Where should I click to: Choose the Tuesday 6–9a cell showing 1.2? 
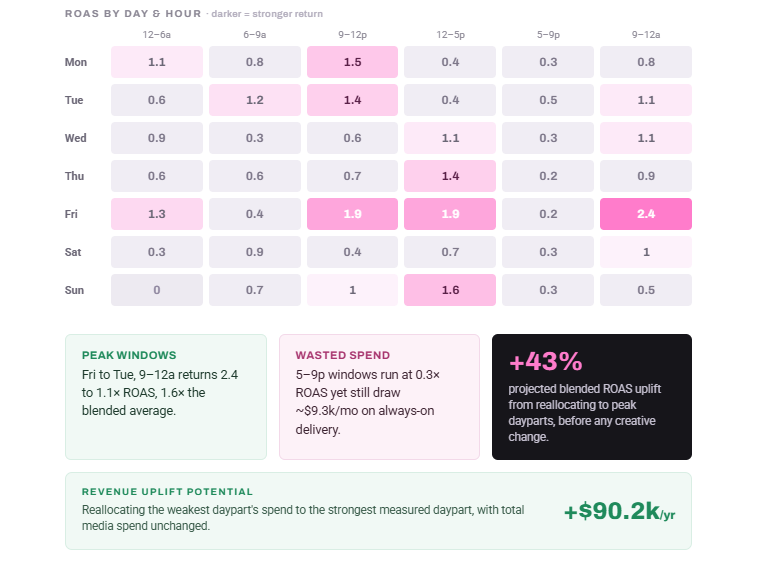tap(255, 100)
